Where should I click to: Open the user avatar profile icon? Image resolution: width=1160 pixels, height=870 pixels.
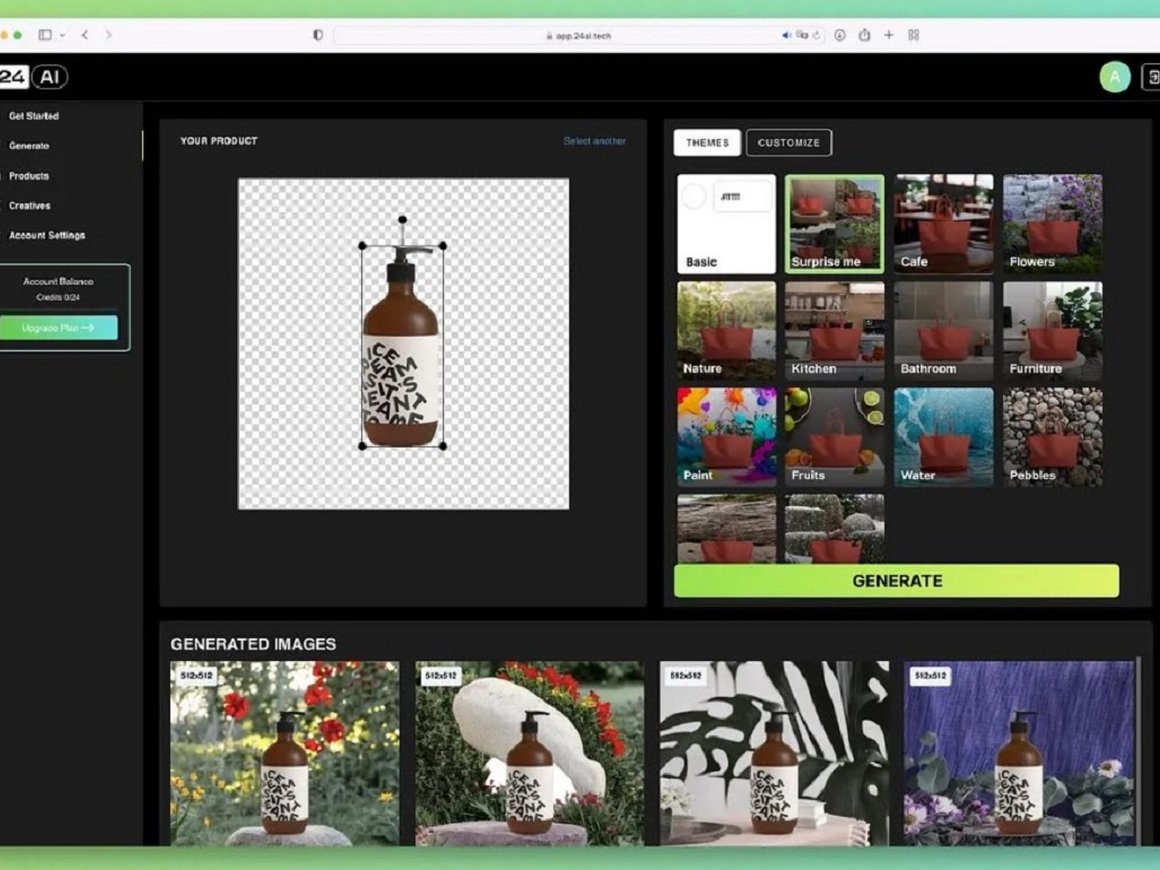point(1114,77)
